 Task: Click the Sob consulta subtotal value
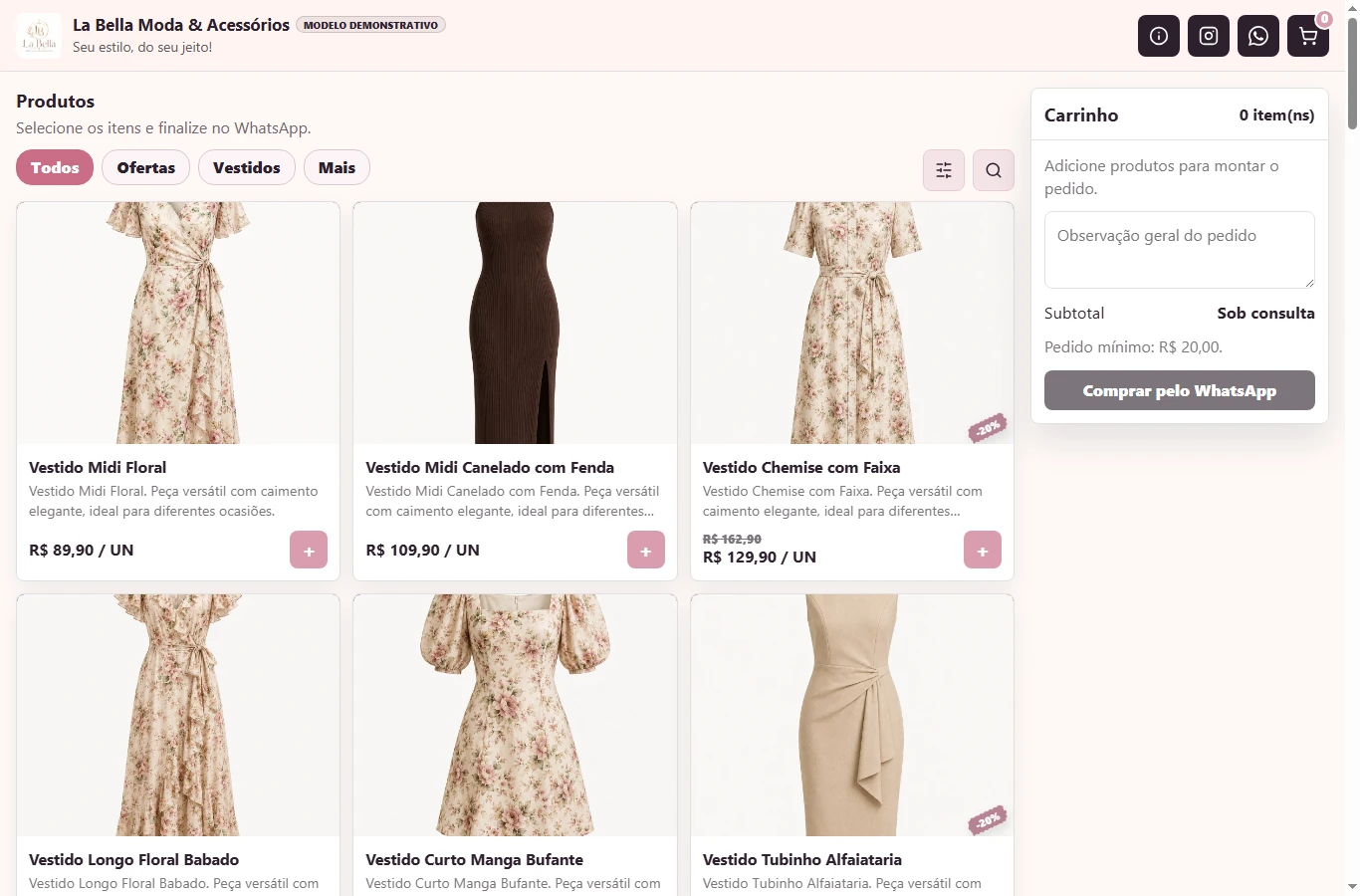coord(1265,313)
